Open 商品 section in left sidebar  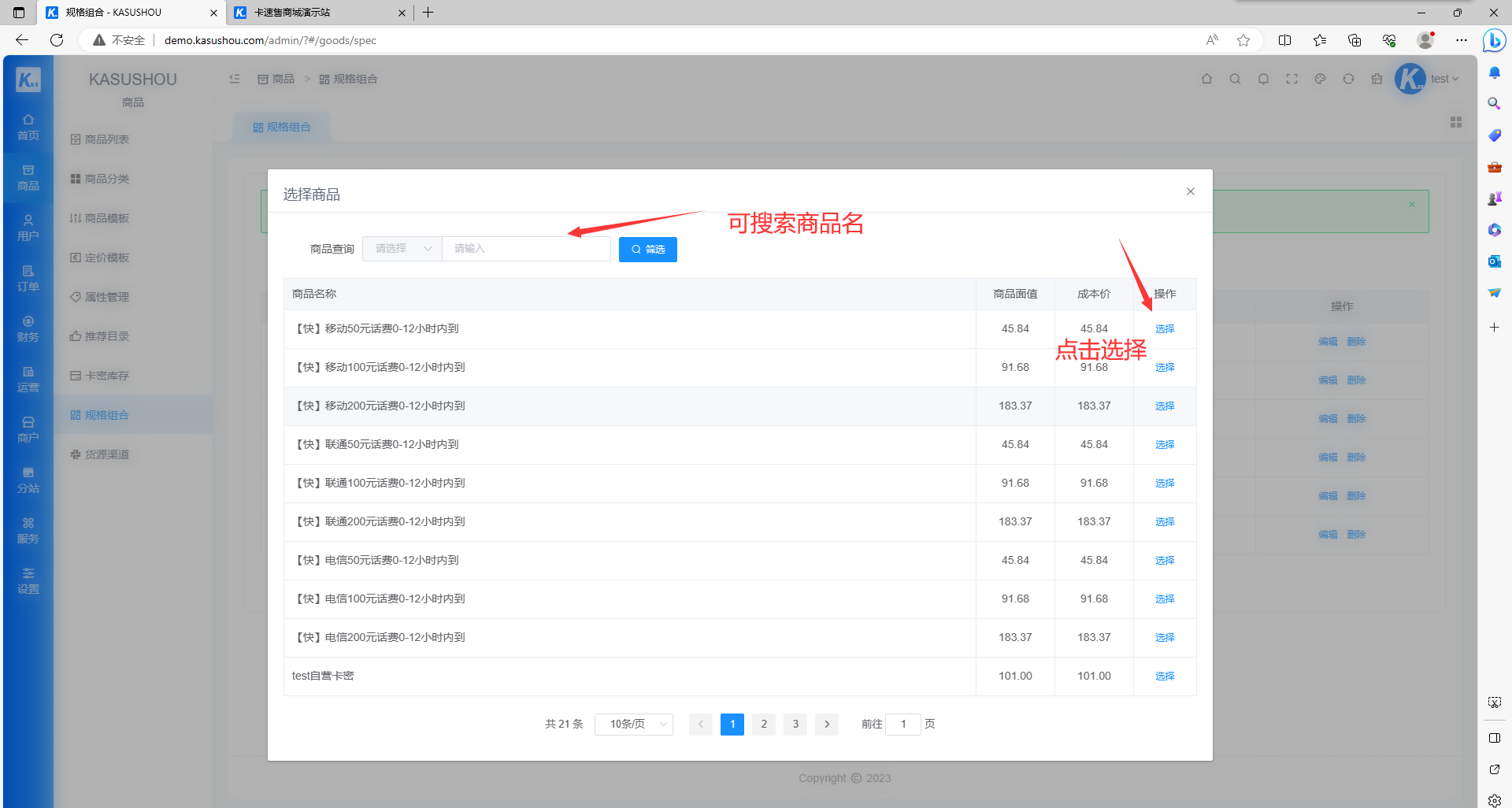(28, 178)
